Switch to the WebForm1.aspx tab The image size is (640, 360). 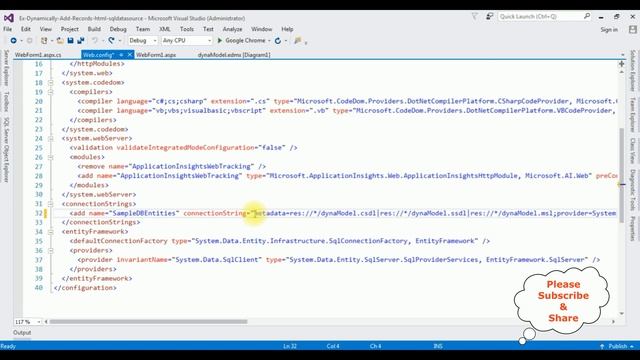click(156, 55)
